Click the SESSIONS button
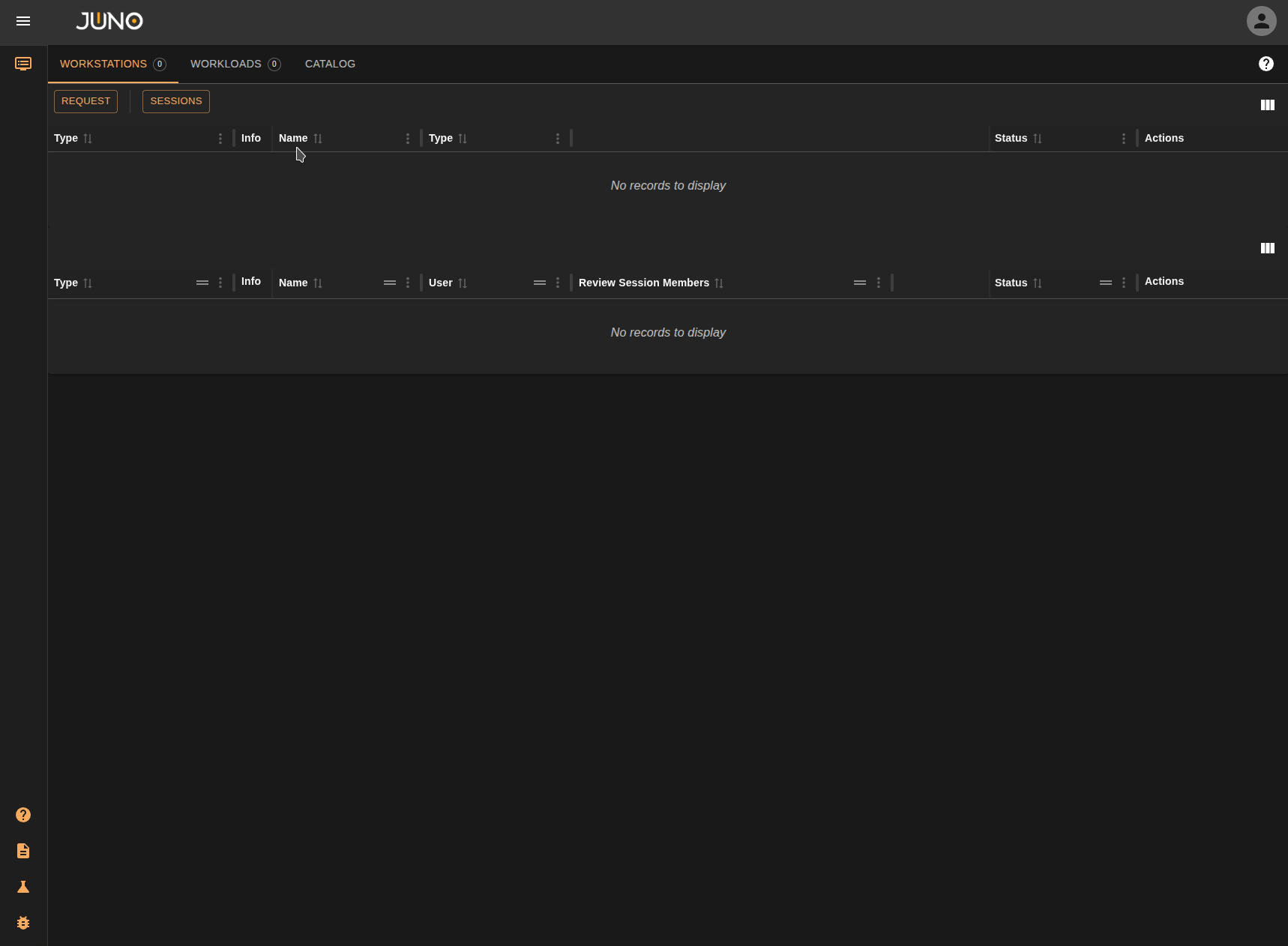 (x=175, y=101)
